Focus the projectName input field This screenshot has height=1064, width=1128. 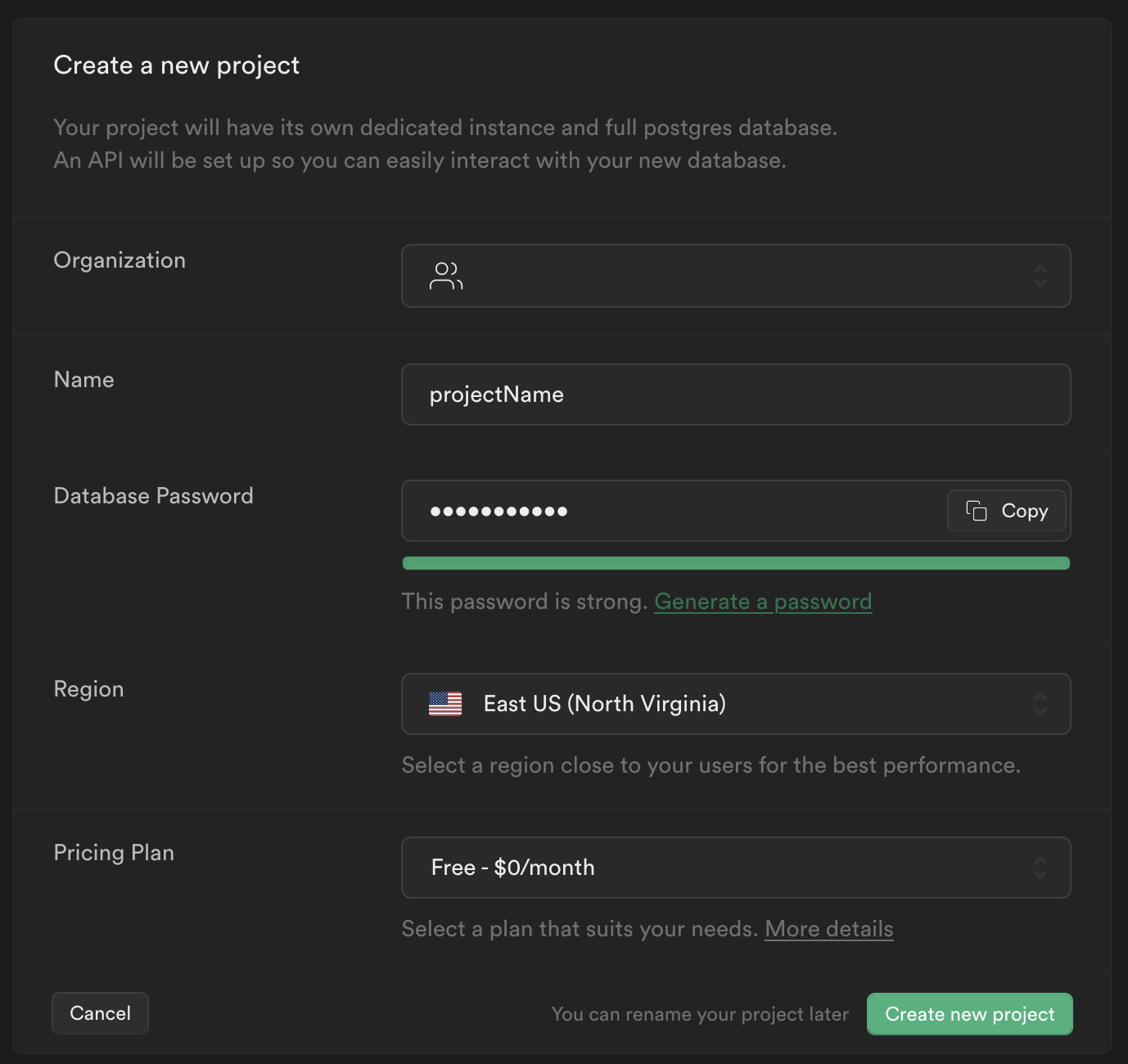[735, 394]
